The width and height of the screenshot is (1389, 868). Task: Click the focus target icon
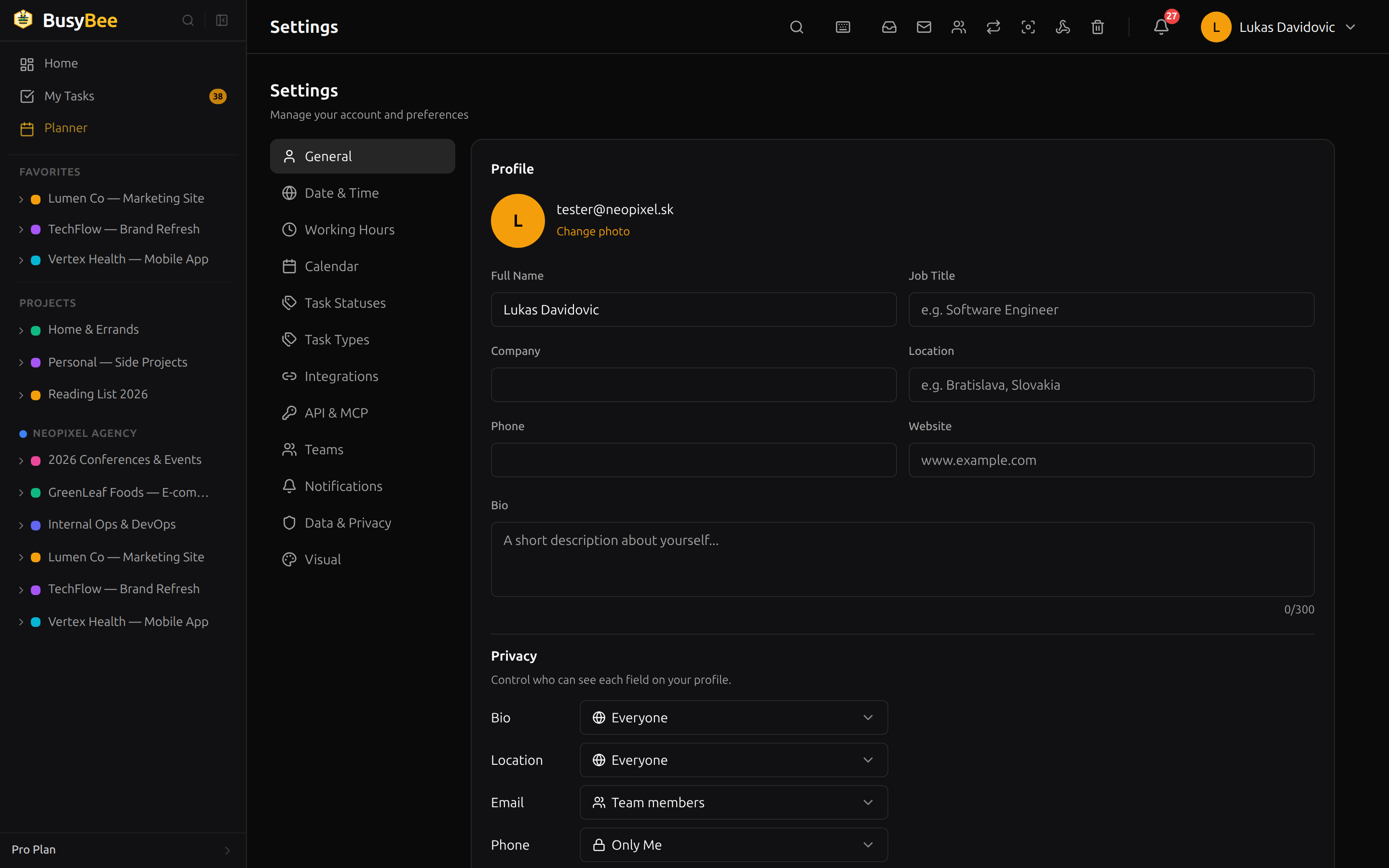[x=1028, y=27]
